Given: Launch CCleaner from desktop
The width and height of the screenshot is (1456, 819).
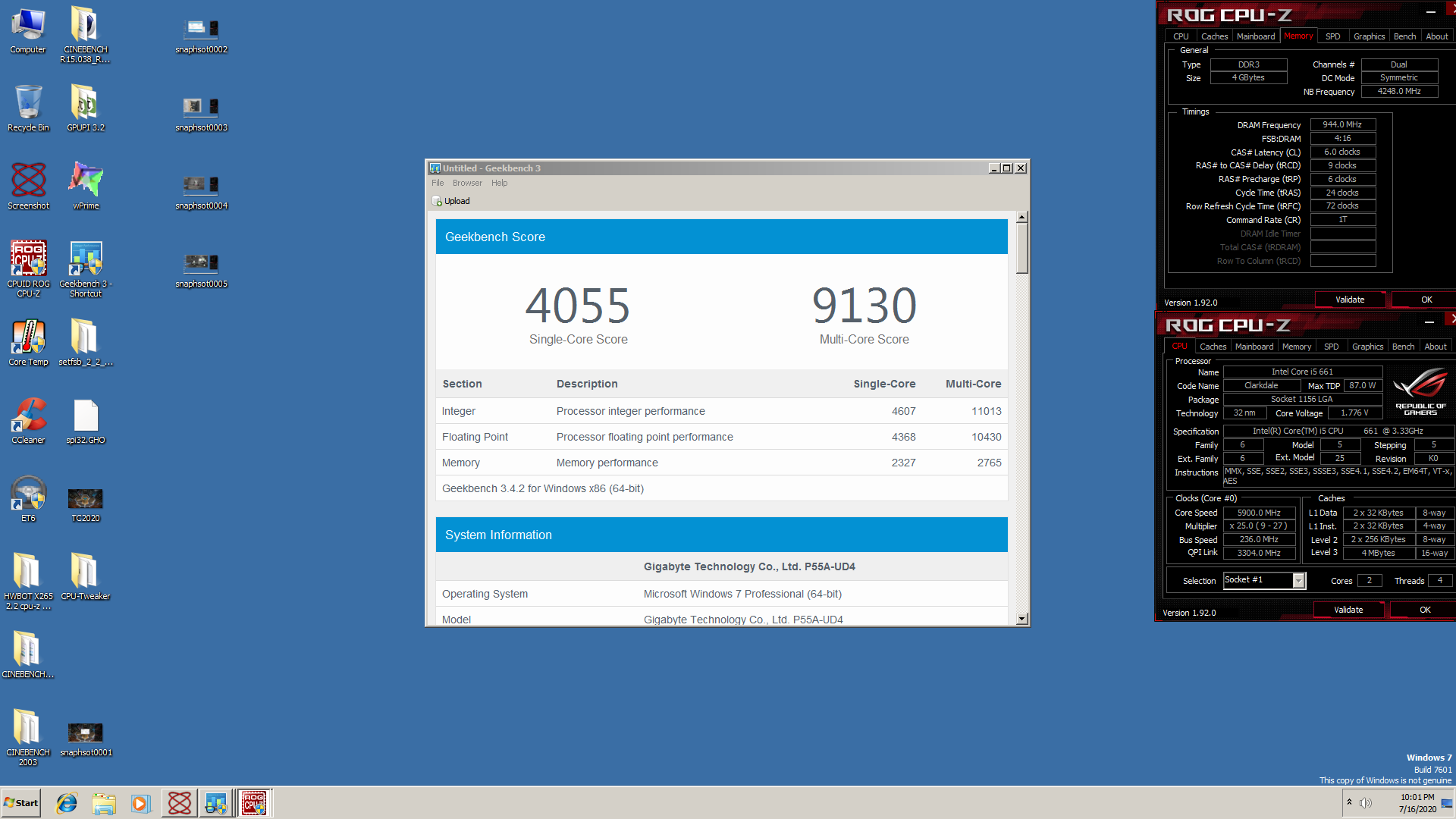Looking at the screenshot, I should [28, 421].
